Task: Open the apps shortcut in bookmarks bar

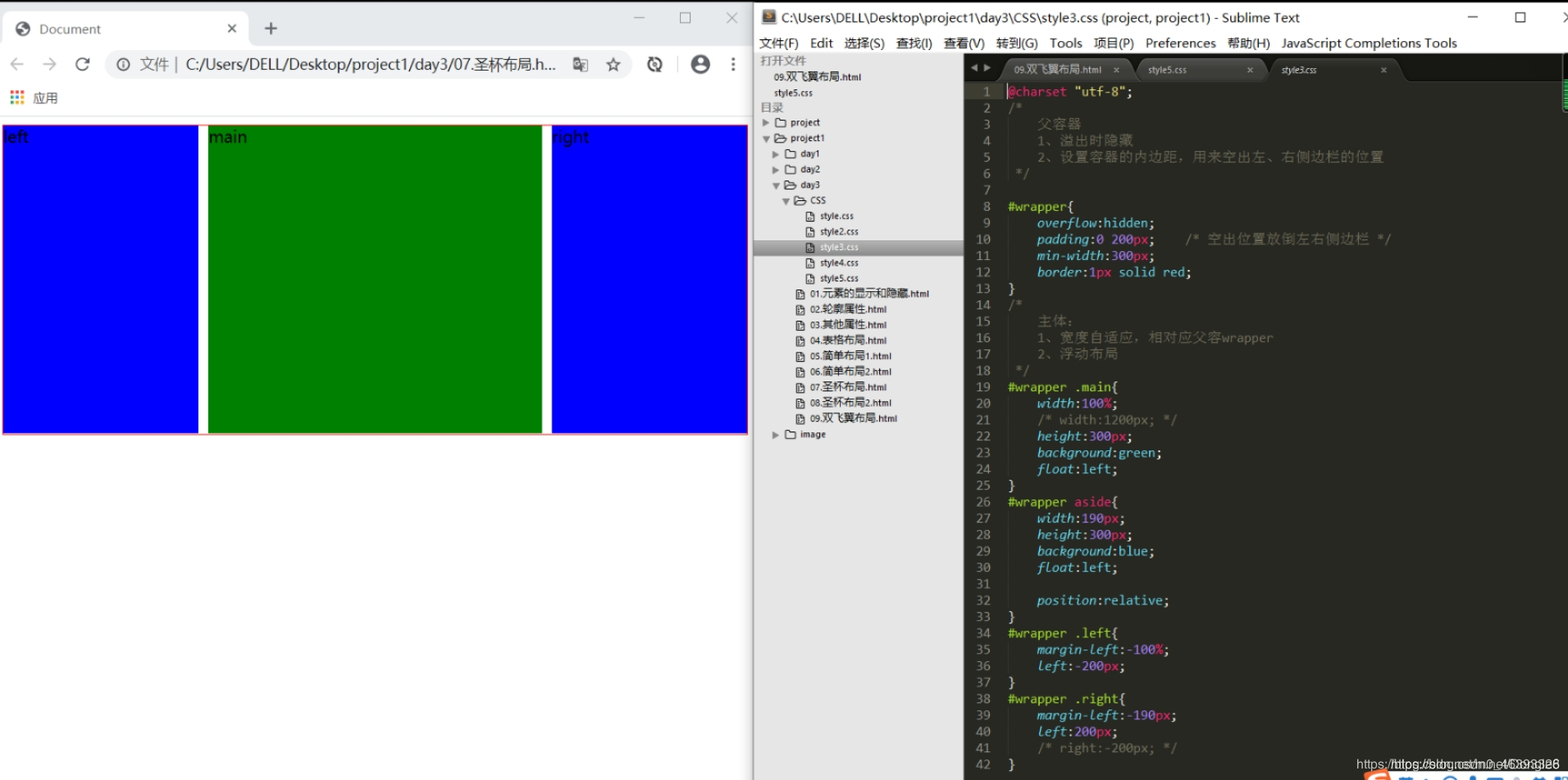Action: [x=34, y=98]
